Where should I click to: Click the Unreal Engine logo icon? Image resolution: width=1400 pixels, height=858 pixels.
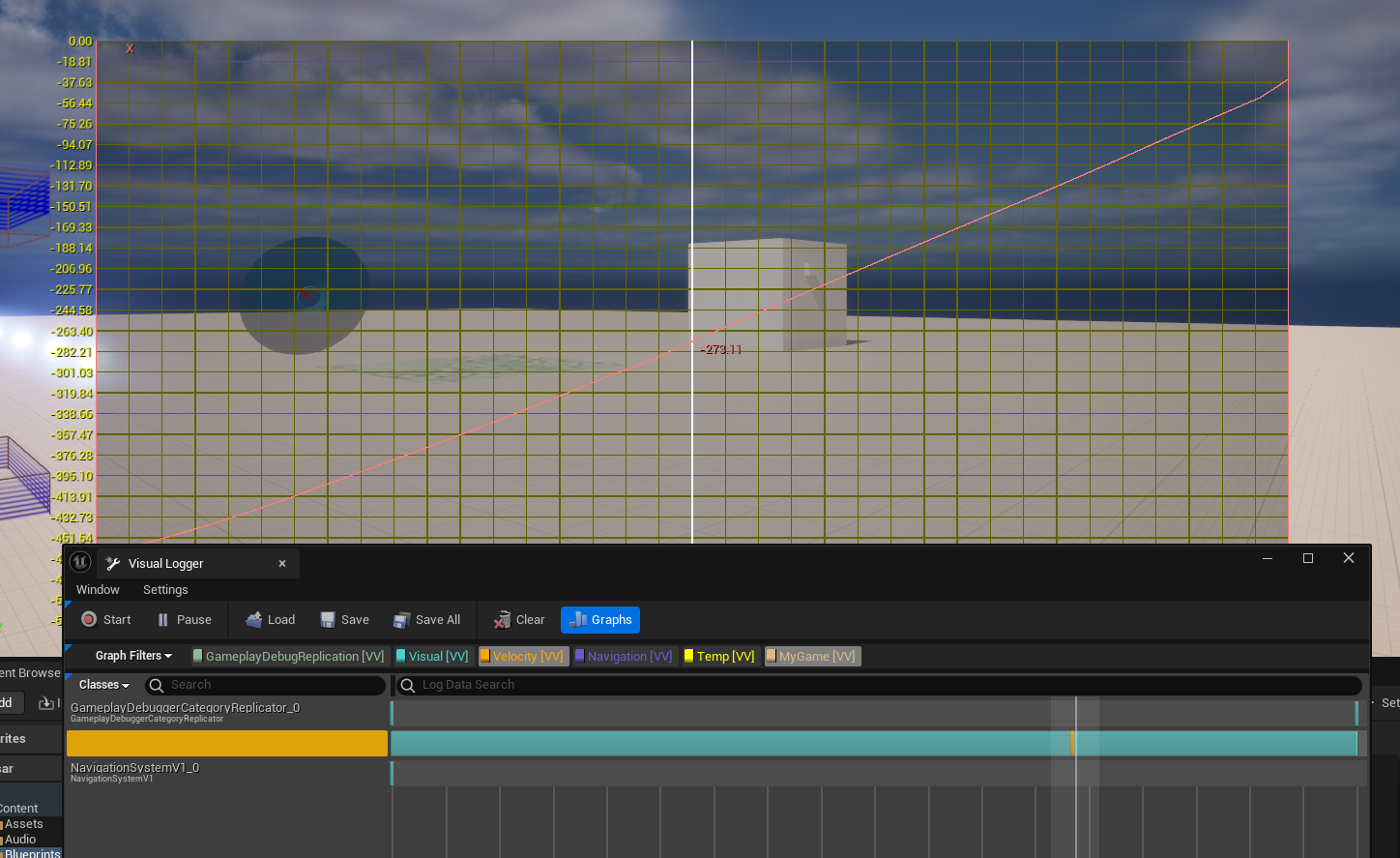tap(81, 562)
